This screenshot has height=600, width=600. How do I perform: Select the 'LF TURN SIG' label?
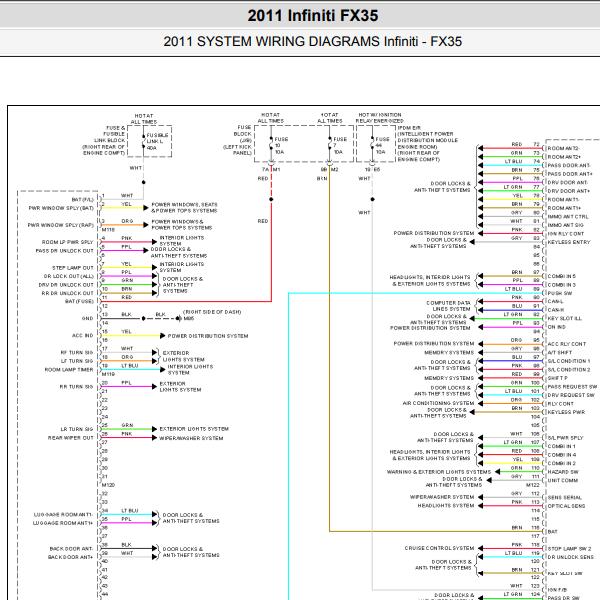(x=77, y=361)
